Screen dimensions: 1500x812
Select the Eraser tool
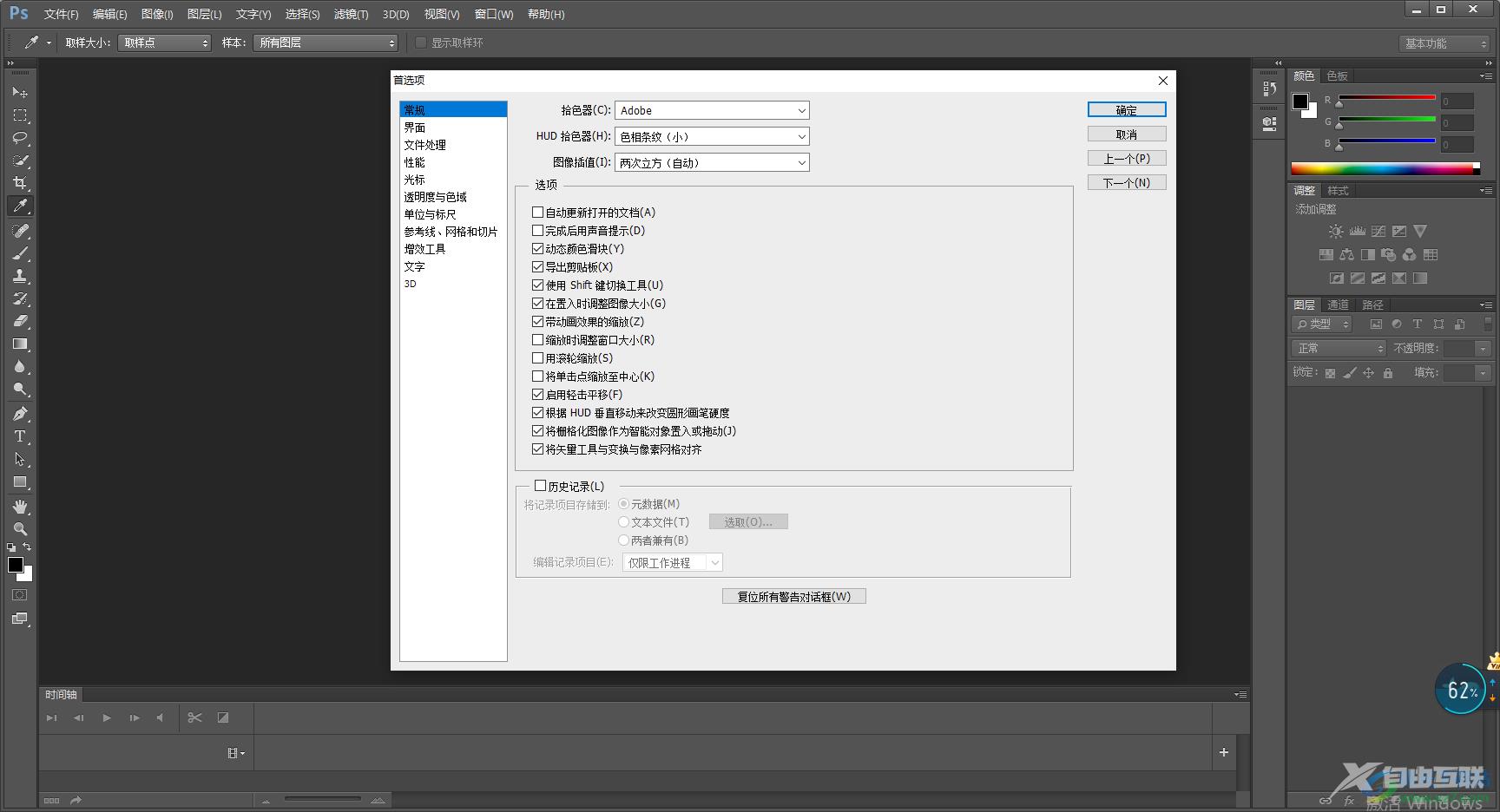pyautogui.click(x=20, y=321)
